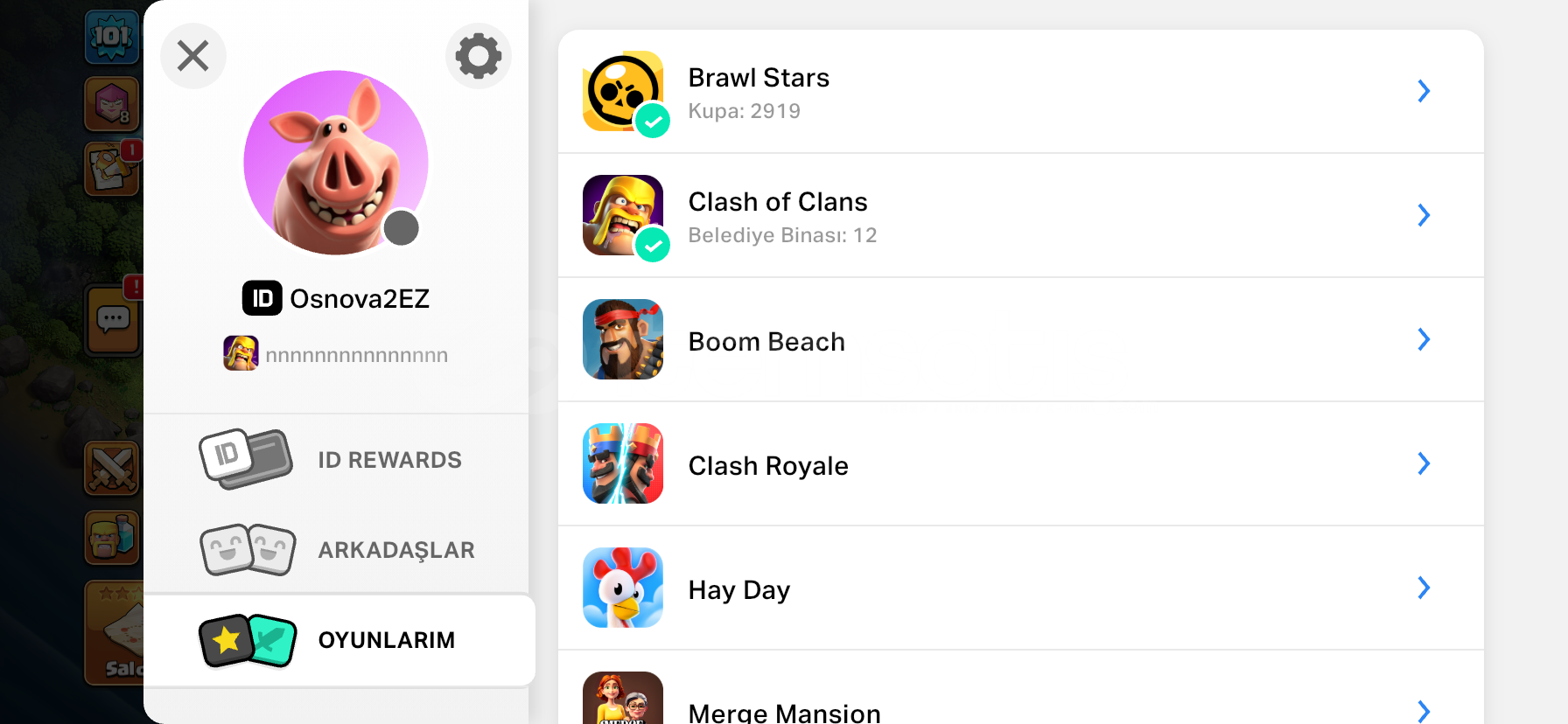Open the Clash Royale game icon
1568x724 pixels.
[x=622, y=463]
